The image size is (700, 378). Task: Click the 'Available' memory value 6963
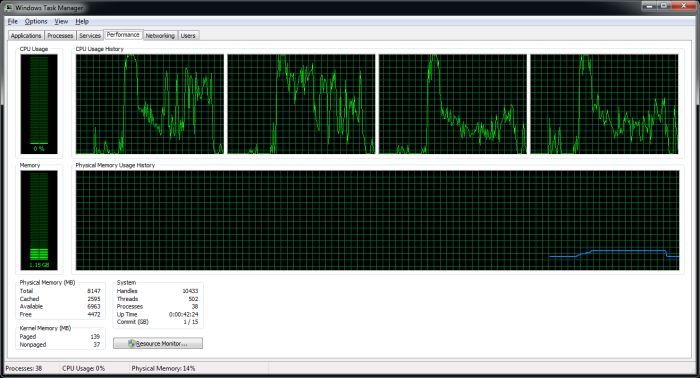pyautogui.click(x=94, y=307)
